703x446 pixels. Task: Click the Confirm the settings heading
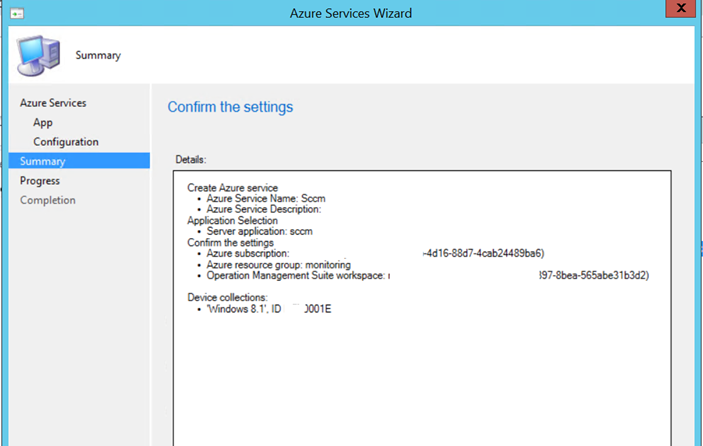point(230,107)
